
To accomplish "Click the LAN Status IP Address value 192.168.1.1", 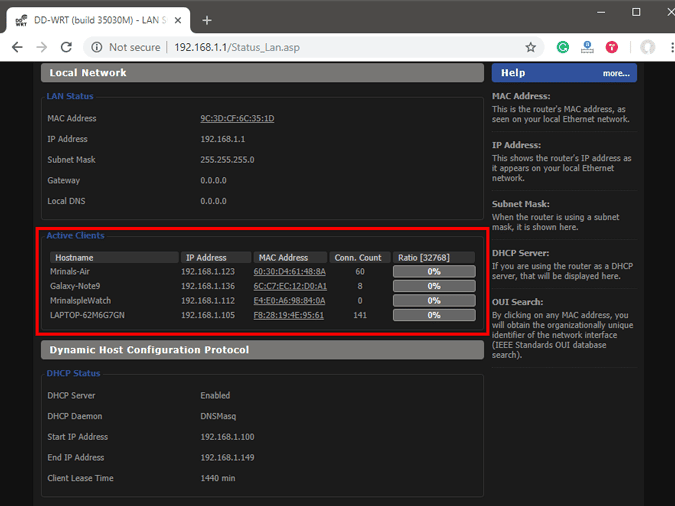I will pyautogui.click(x=223, y=139).
